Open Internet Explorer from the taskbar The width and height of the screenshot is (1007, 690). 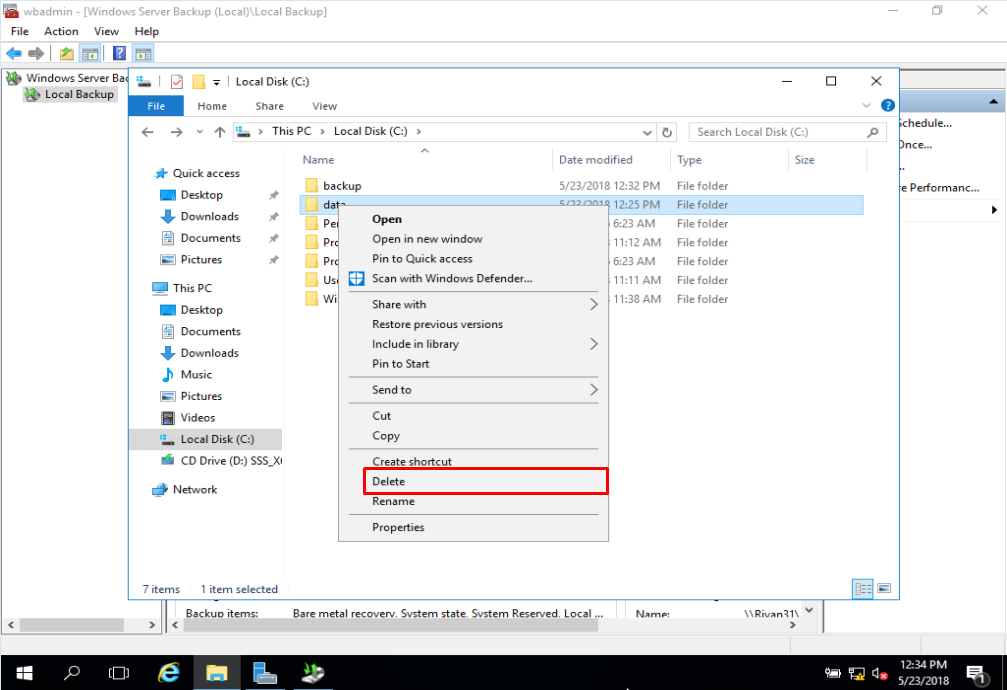169,673
